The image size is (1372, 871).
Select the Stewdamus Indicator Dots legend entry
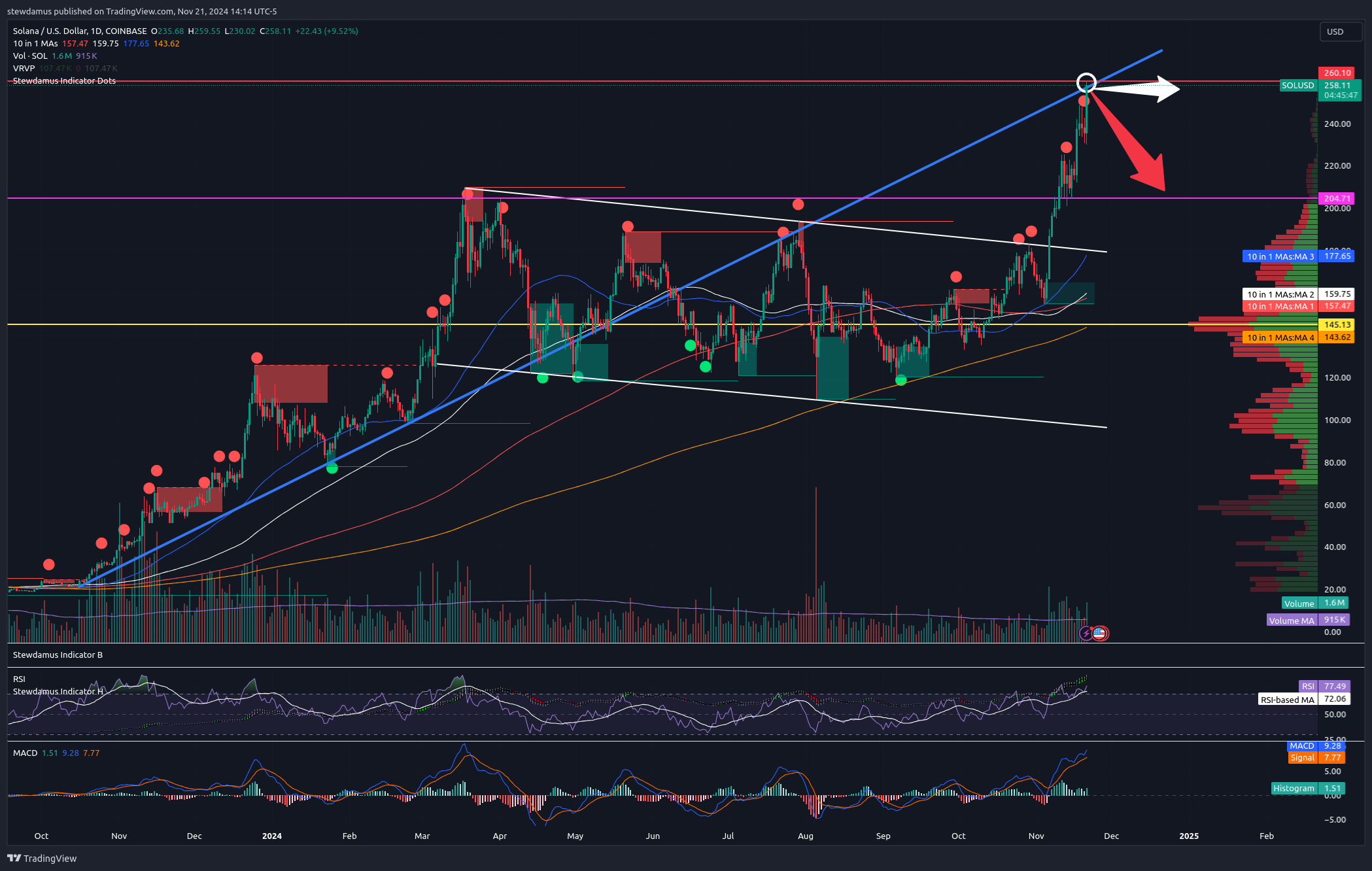[64, 80]
